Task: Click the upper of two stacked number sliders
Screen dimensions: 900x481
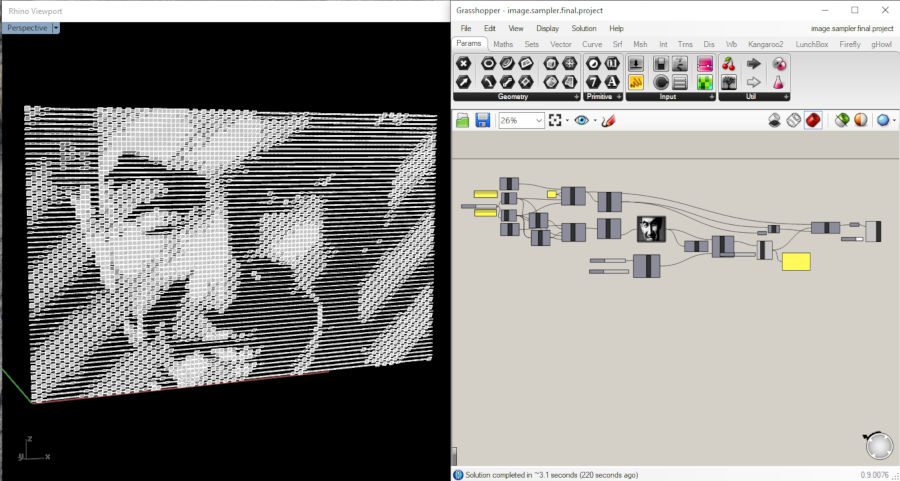Action: [608, 261]
